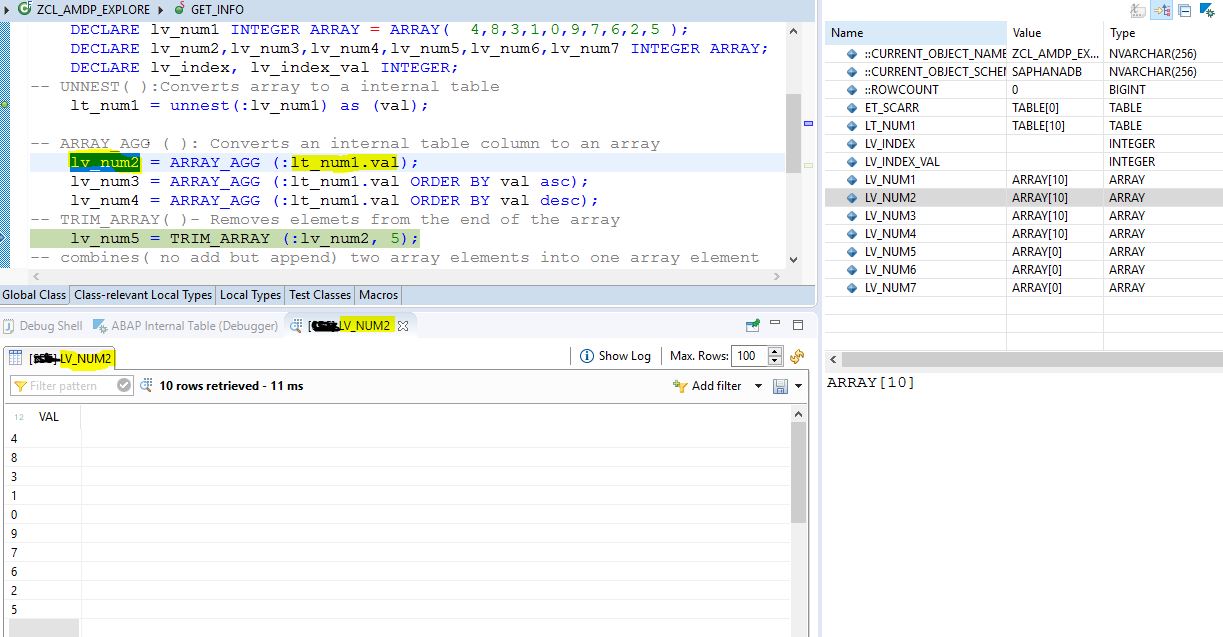
Task: Toggle the duplicate view icon top right
Action: (x=1185, y=9)
